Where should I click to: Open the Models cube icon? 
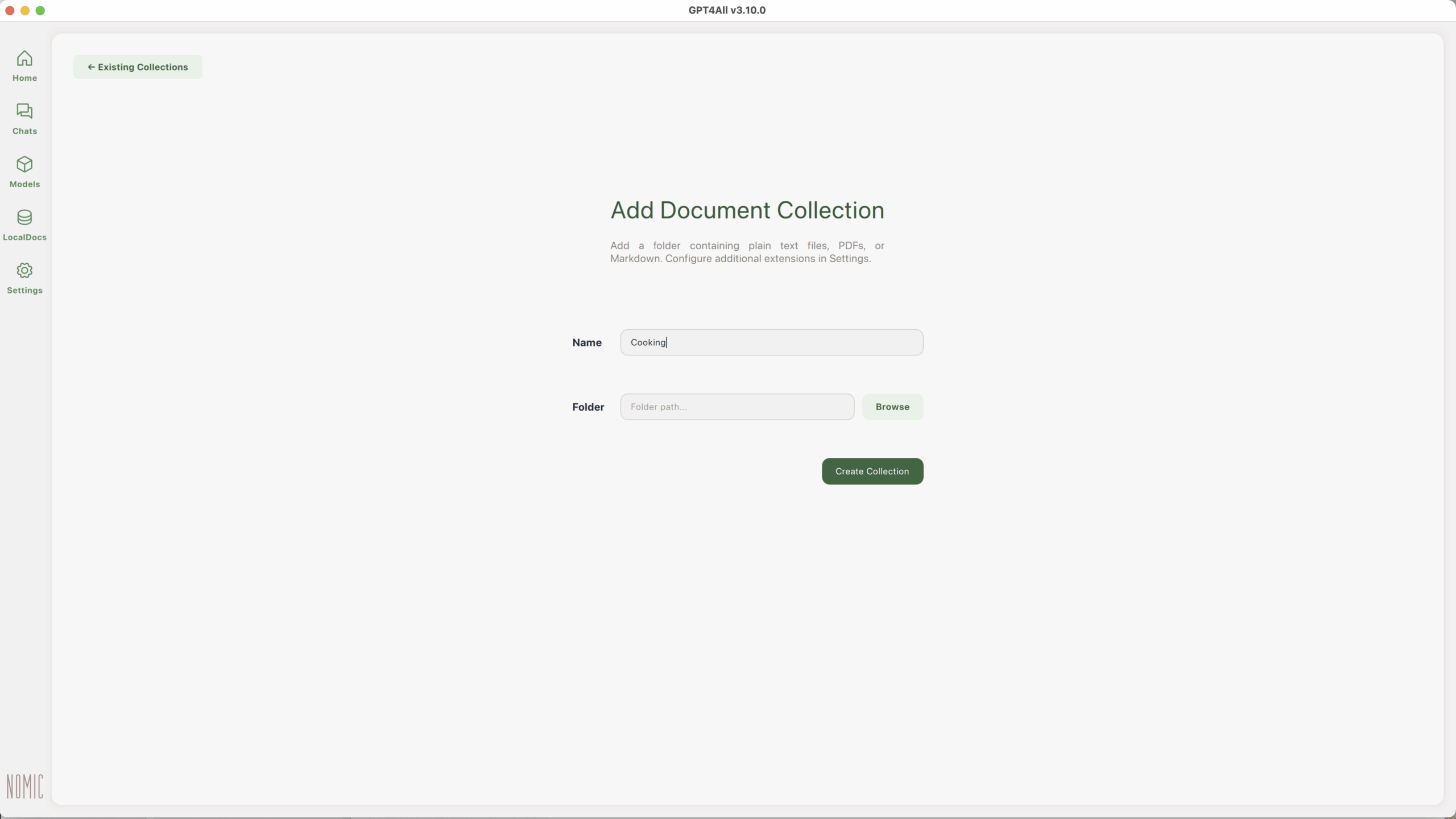(x=24, y=164)
